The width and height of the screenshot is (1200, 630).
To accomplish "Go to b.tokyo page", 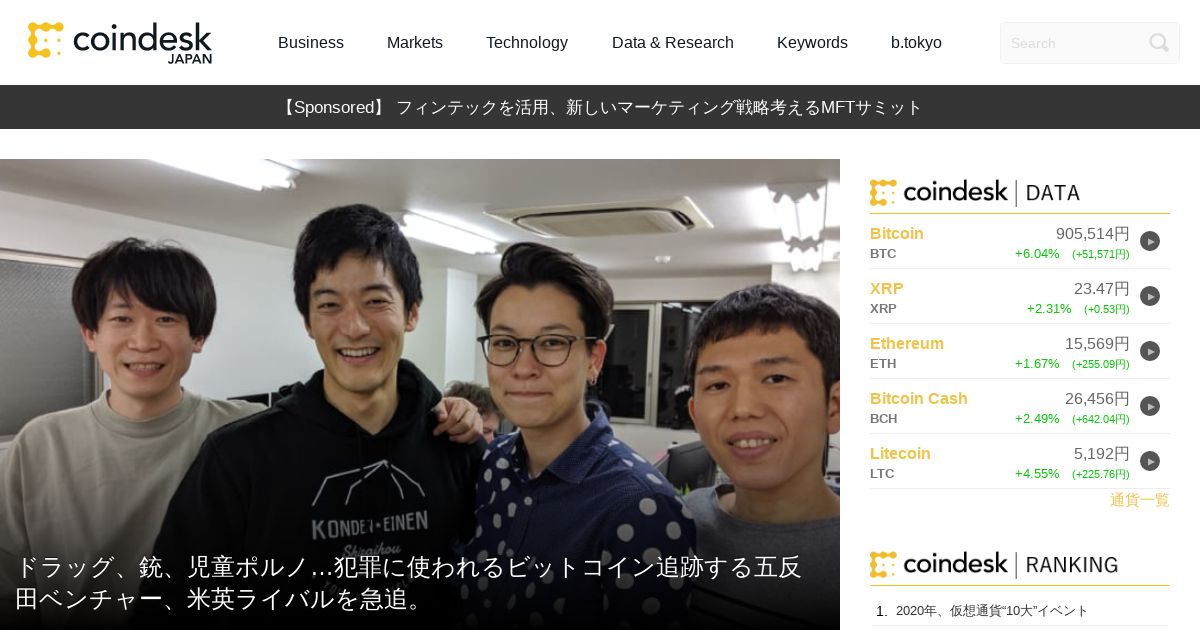I will (916, 43).
